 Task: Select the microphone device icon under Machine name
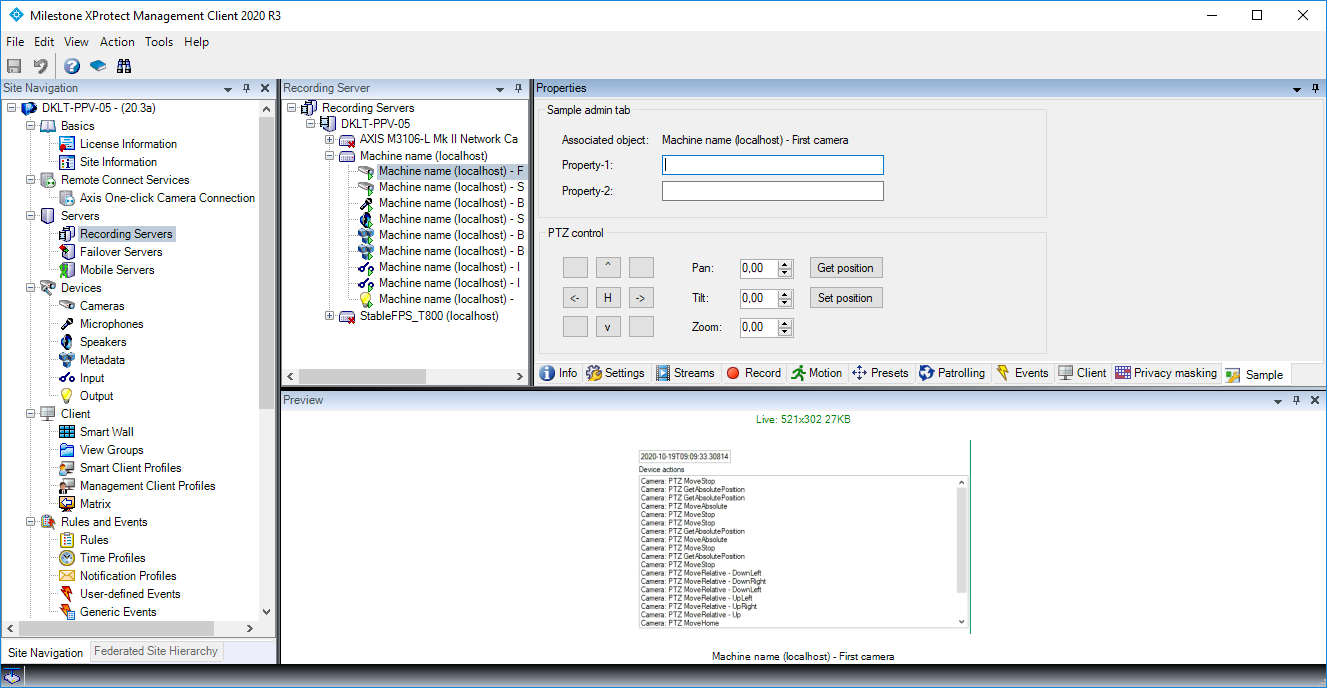pos(366,203)
